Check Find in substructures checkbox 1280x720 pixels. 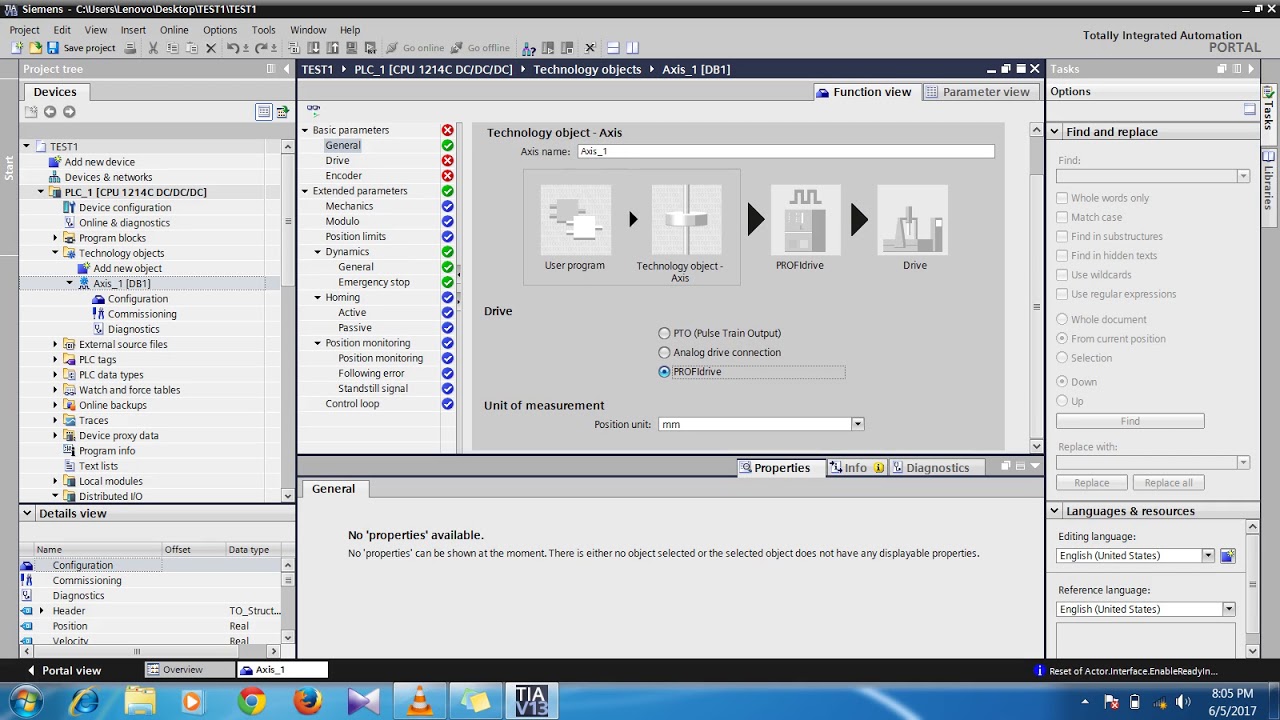(x=1062, y=236)
